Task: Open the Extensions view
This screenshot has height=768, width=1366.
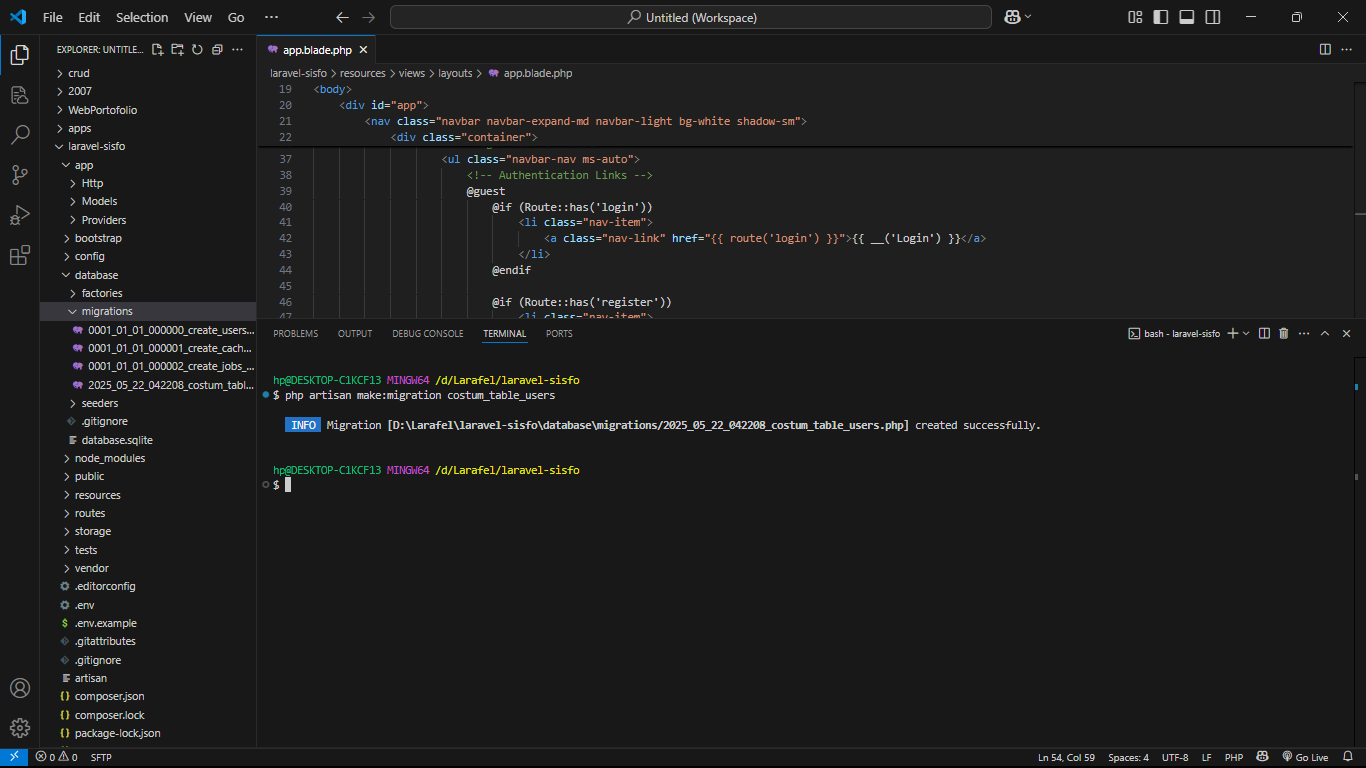Action: [x=20, y=256]
